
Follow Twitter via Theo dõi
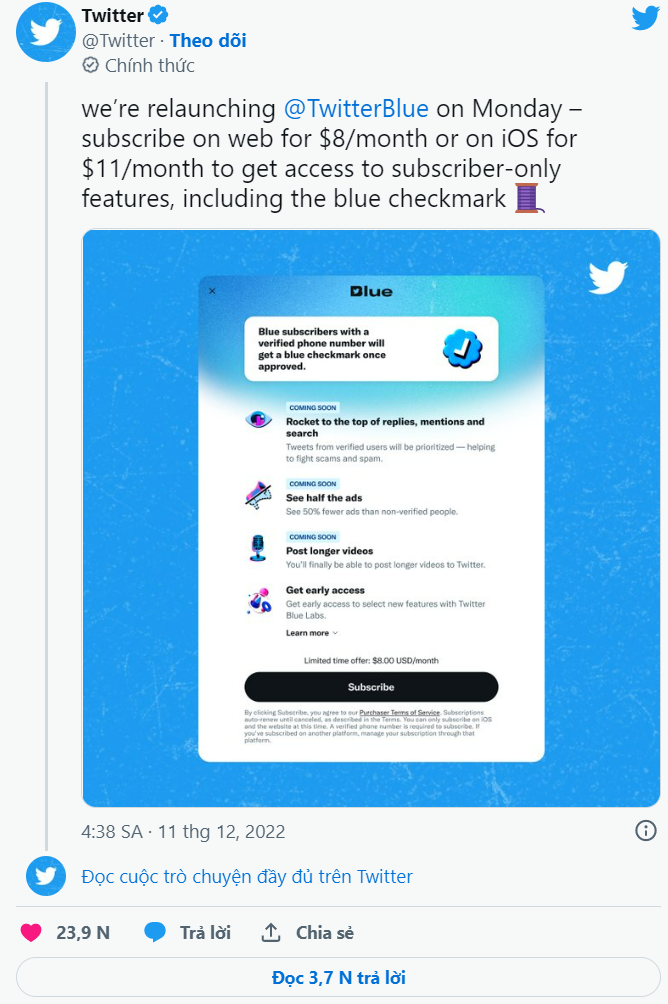click(x=208, y=40)
